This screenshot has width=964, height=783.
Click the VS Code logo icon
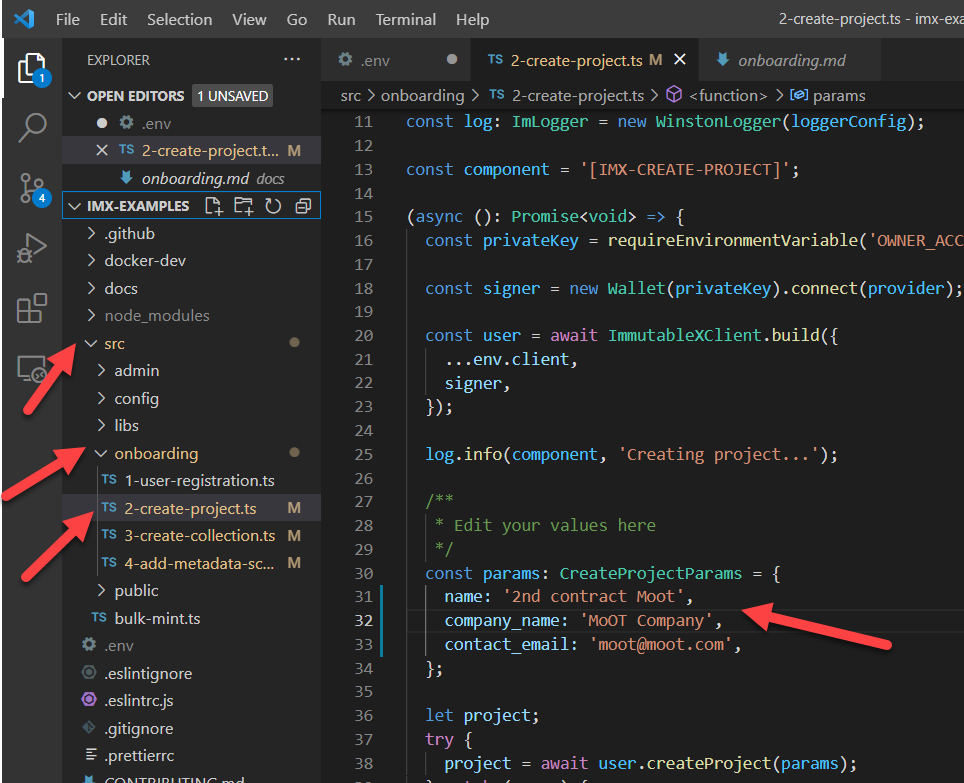25,19
